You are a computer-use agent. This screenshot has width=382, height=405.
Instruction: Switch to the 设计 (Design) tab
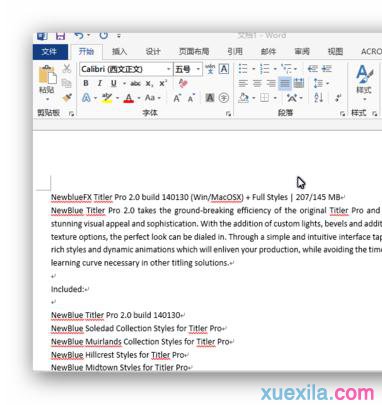click(153, 52)
